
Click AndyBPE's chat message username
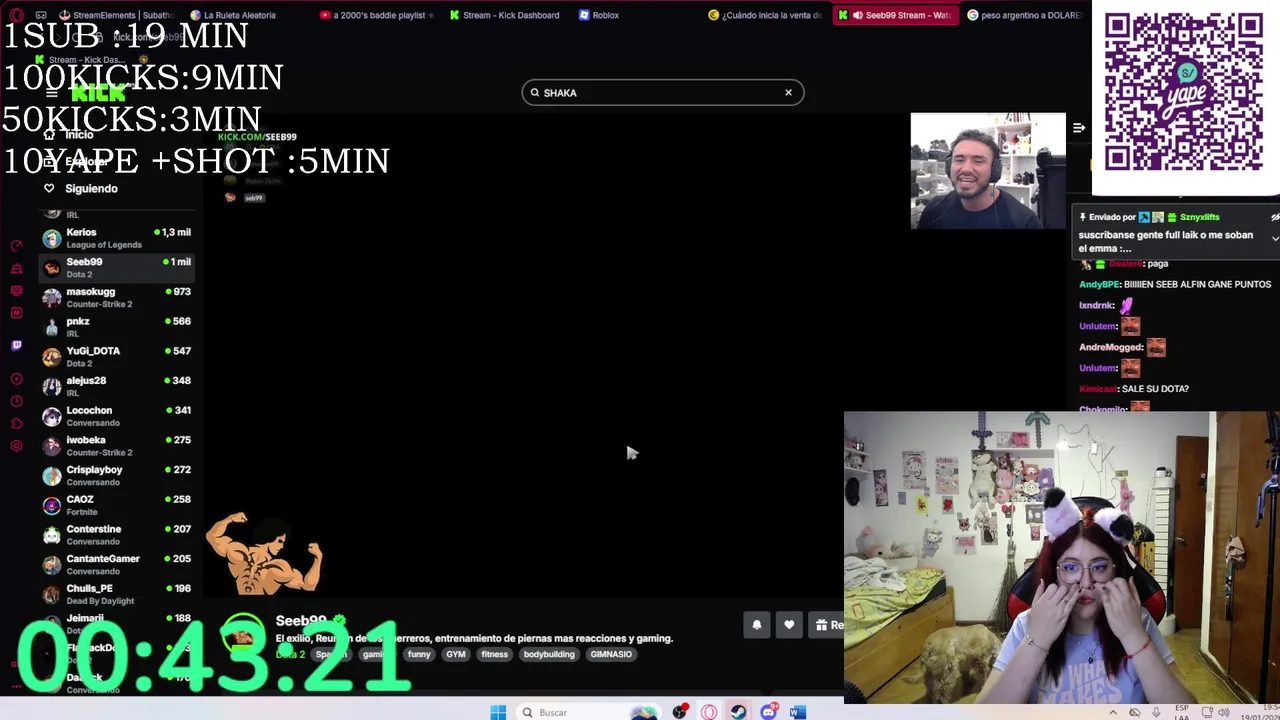point(1099,284)
